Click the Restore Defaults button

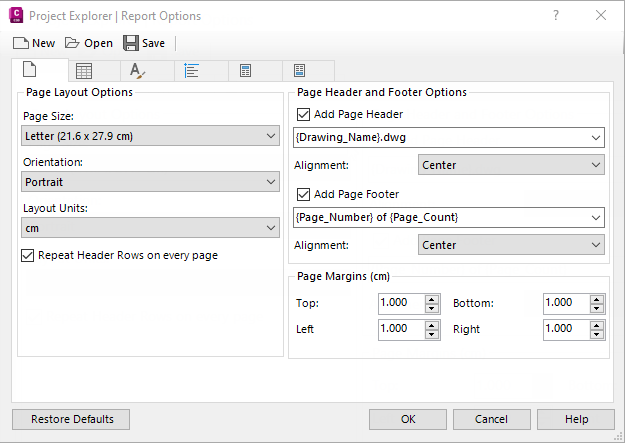[x=71, y=419]
